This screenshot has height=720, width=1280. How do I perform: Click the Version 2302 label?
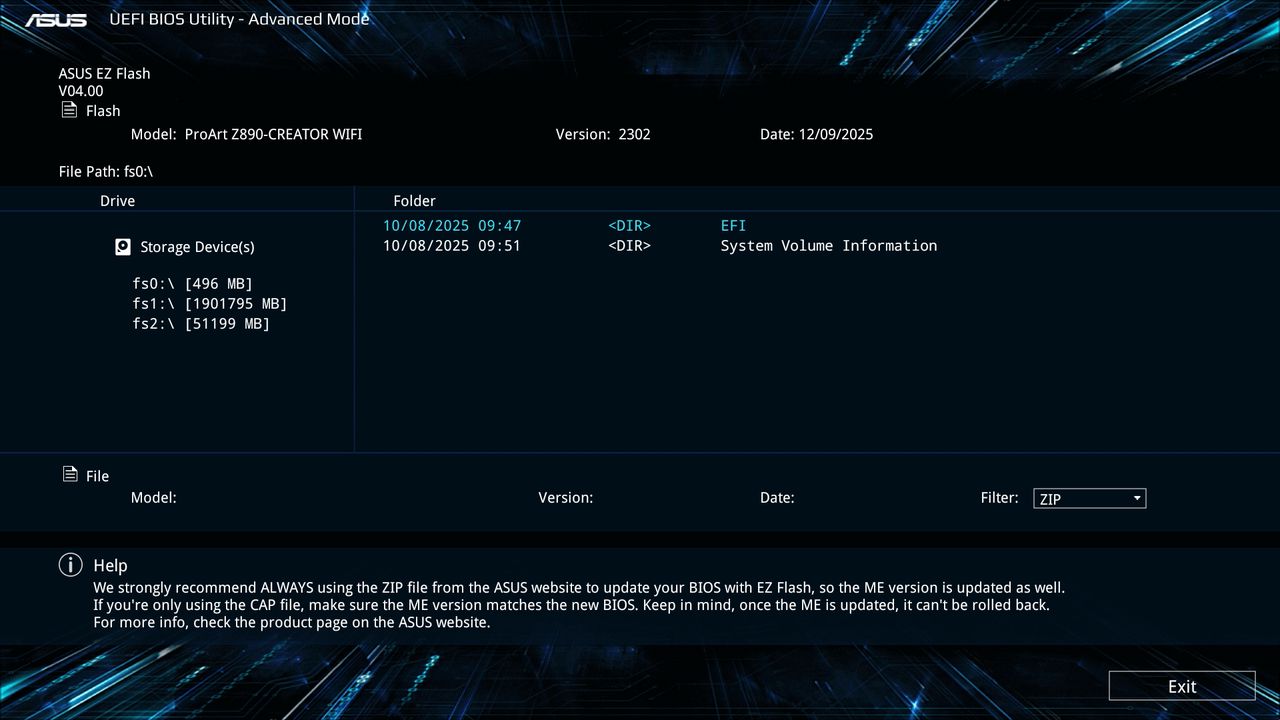coord(603,134)
